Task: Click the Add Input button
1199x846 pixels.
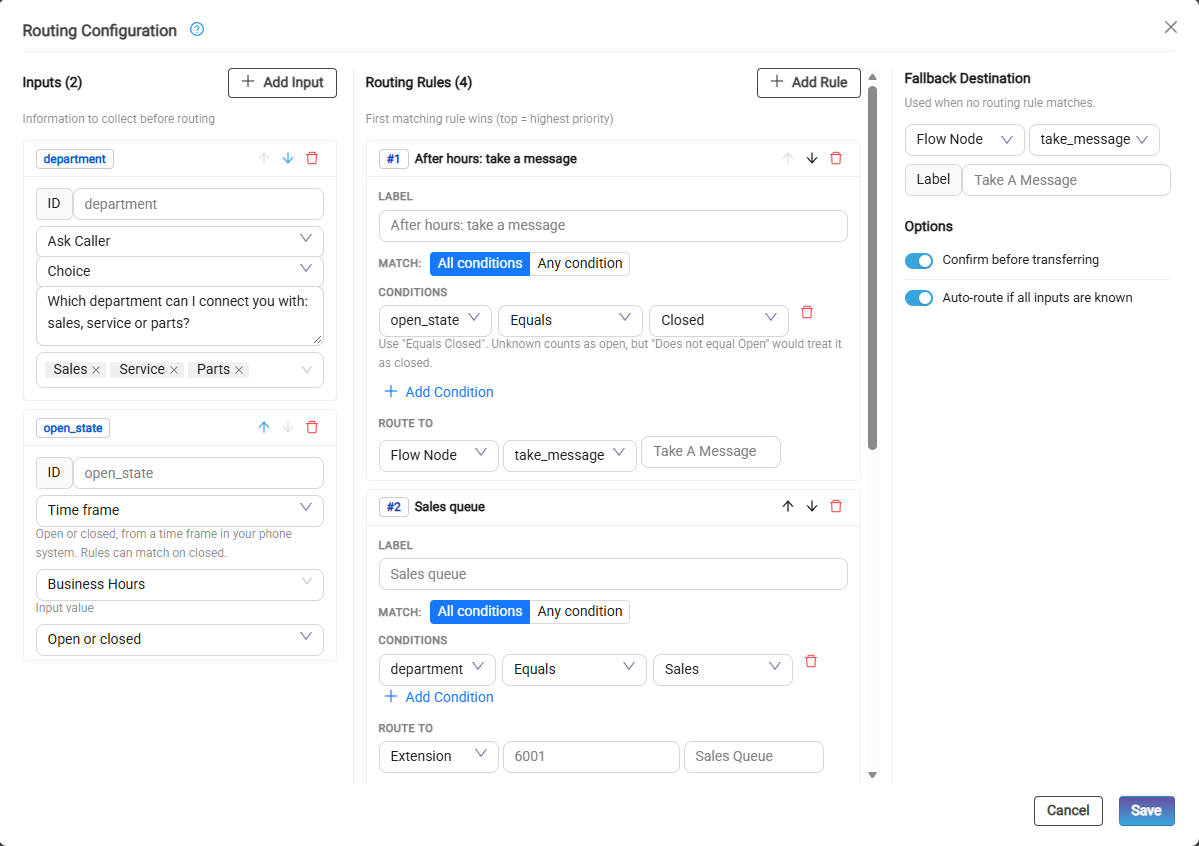Action: click(x=282, y=83)
